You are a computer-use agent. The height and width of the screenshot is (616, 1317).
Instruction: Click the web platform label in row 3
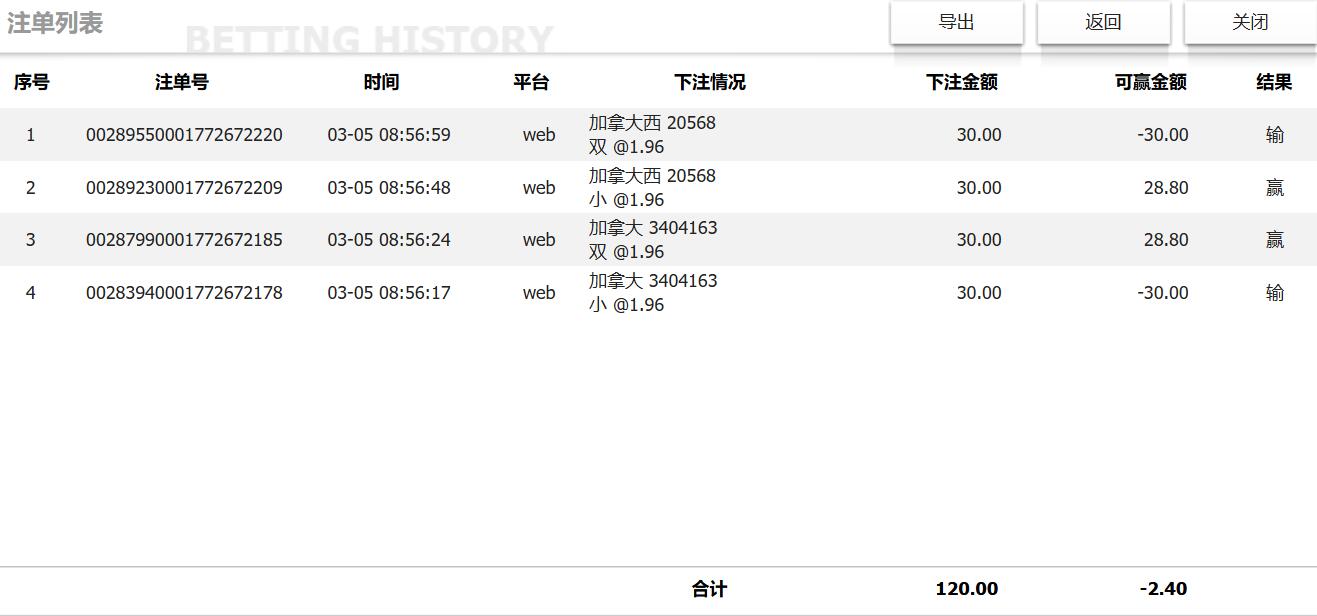[538, 240]
